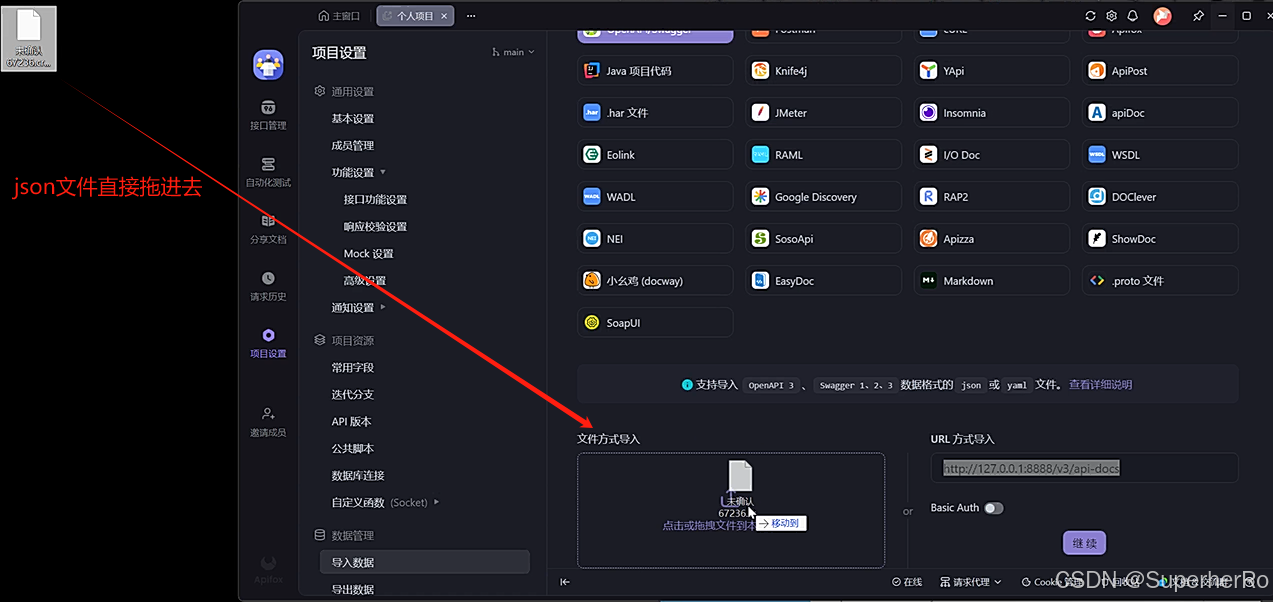
Task: Switch to the 主窗口 tab
Action: click(x=339, y=16)
